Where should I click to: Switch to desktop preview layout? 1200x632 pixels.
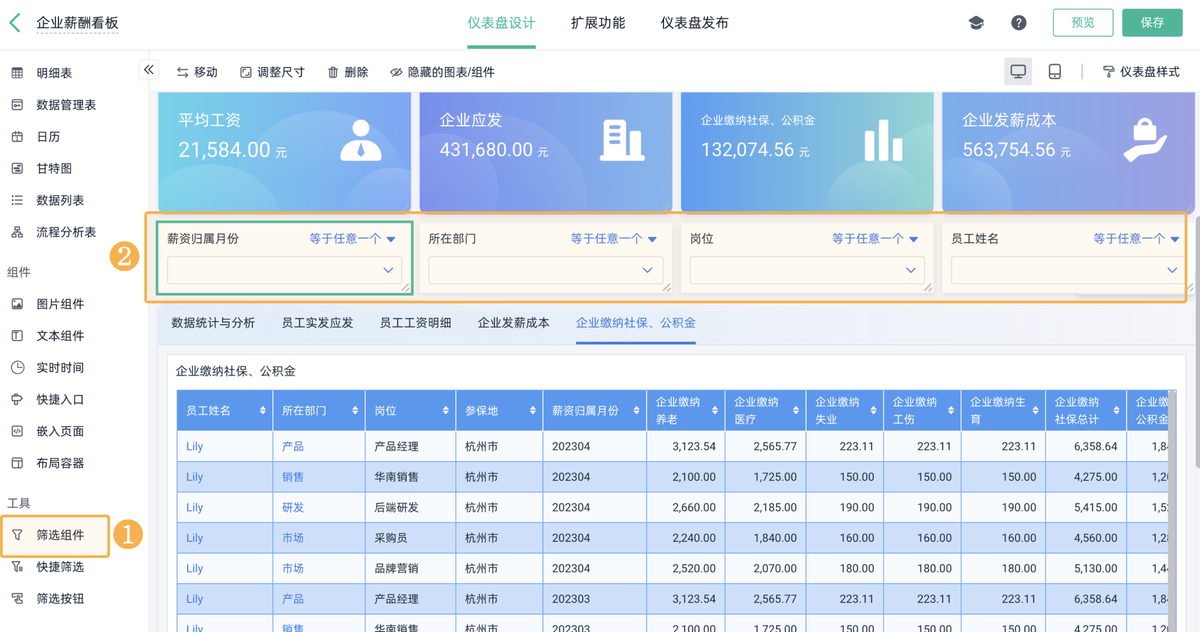point(1018,72)
